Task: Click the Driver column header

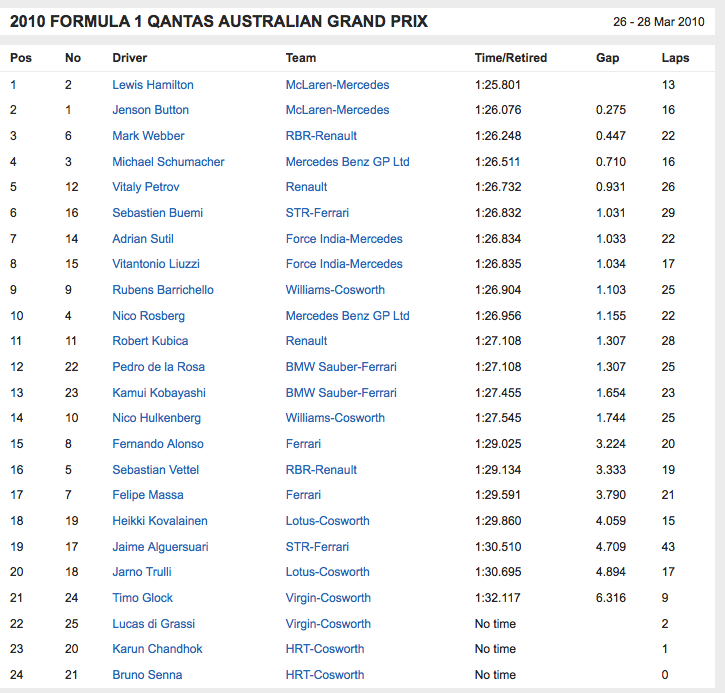Action: click(x=129, y=58)
